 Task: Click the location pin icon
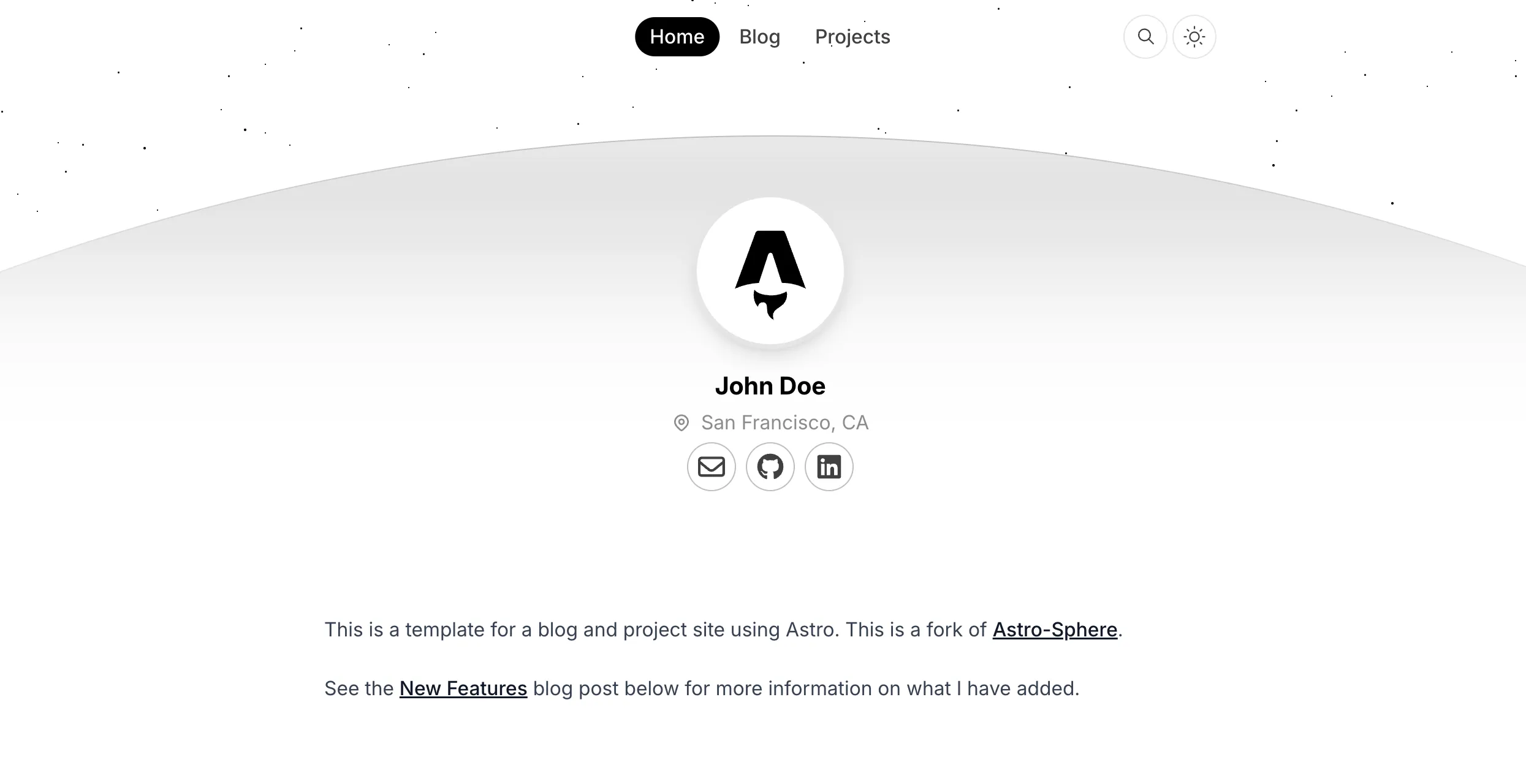click(682, 423)
